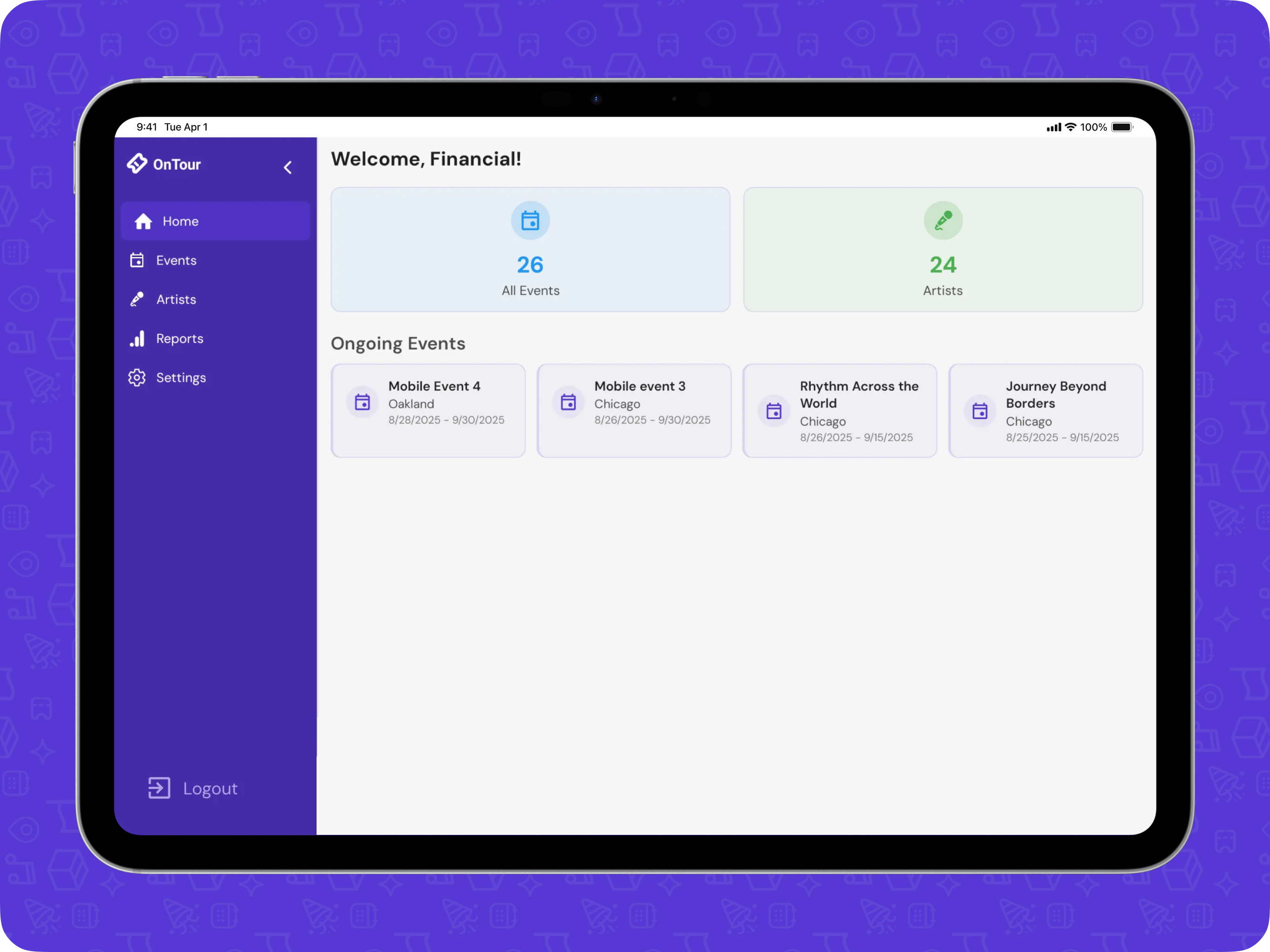Collapse the sidebar with the back chevron
Viewport: 1270px width, 952px height.
(288, 167)
